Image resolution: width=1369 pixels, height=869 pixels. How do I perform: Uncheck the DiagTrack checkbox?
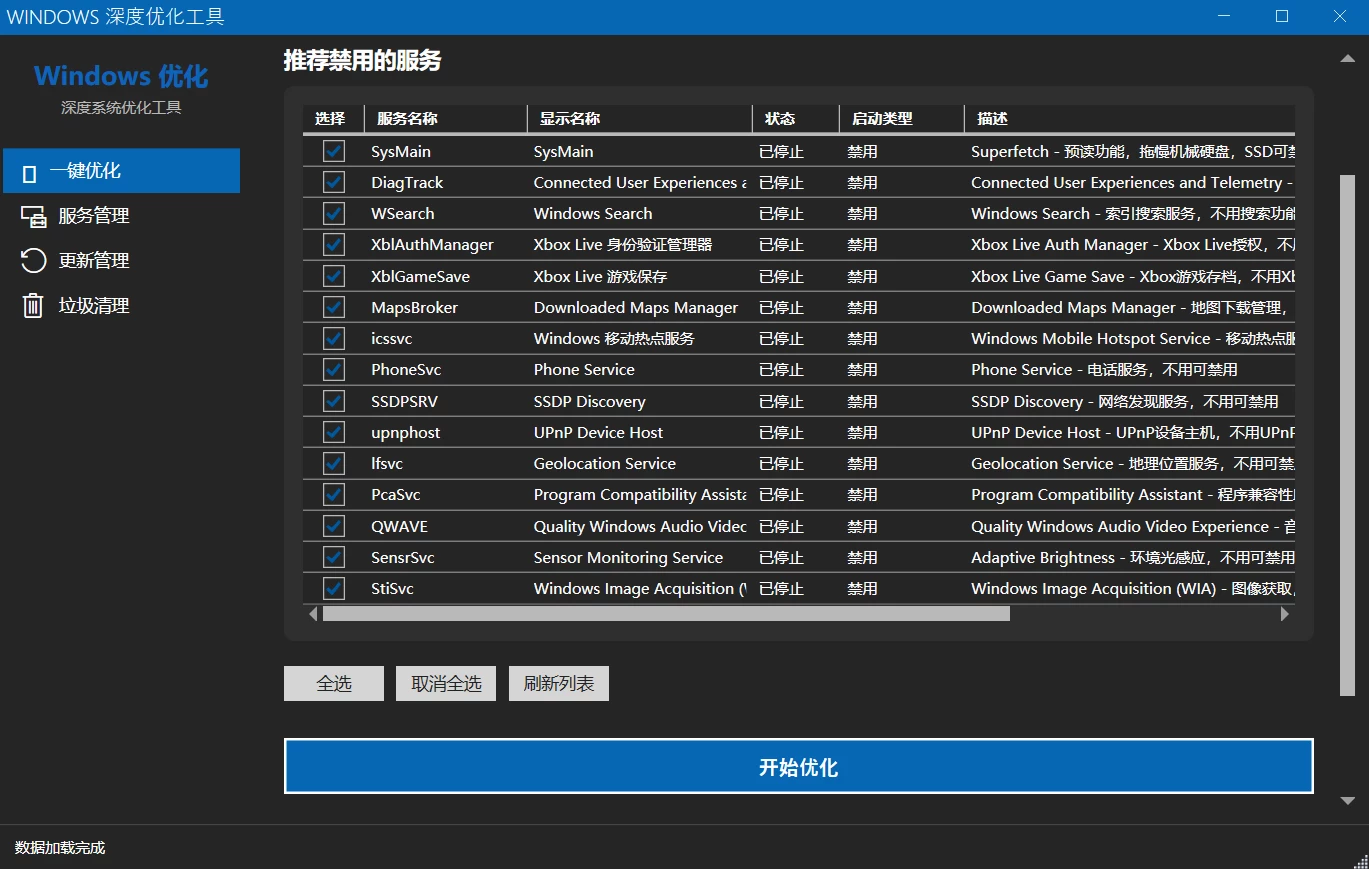(332, 182)
